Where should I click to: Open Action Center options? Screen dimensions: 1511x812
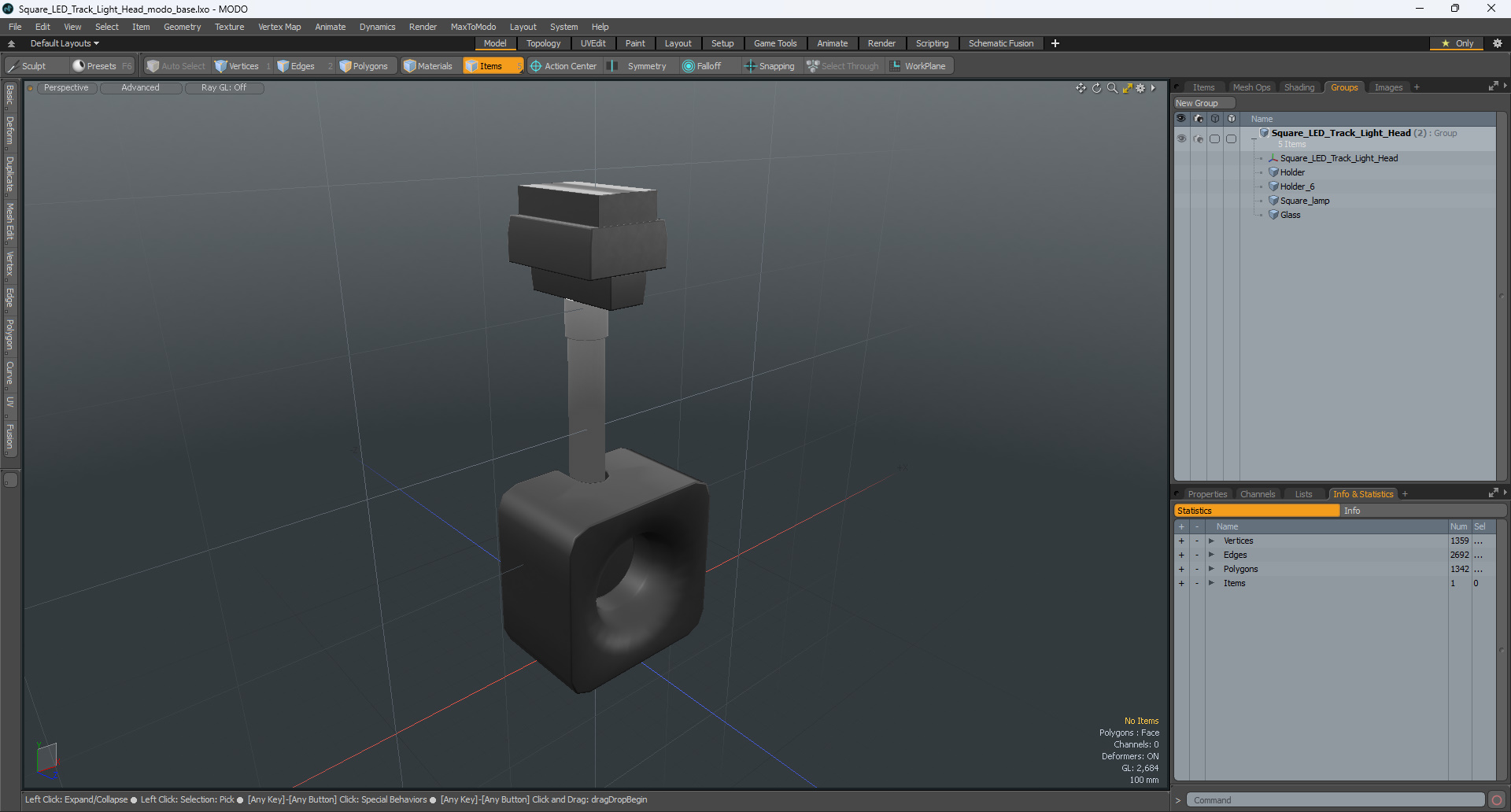coord(564,66)
